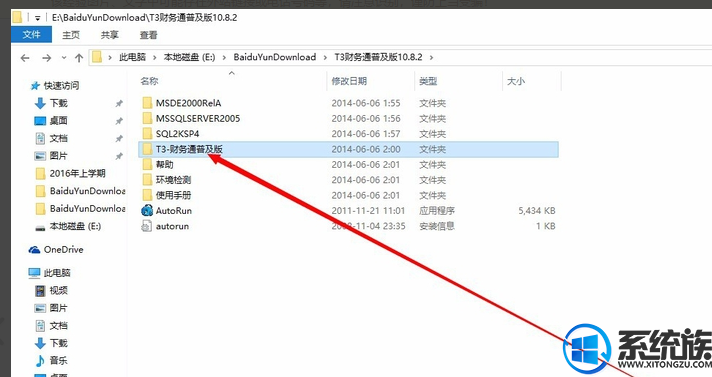Screen dimensions: 712x377
Task: Open pinned 图片 under 快速访问
Action: pos(59,156)
